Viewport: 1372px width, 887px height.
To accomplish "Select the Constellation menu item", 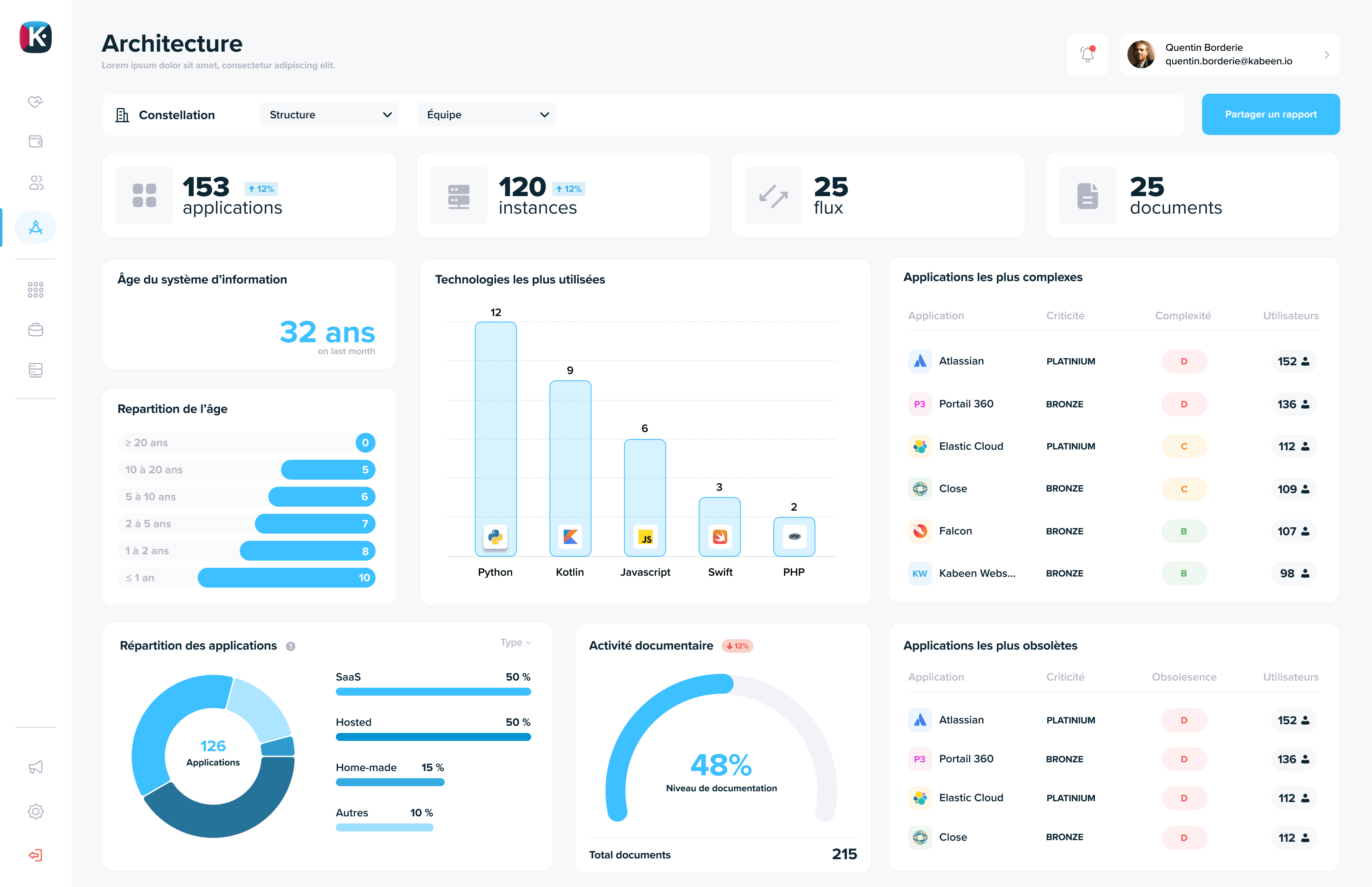I will [x=167, y=115].
